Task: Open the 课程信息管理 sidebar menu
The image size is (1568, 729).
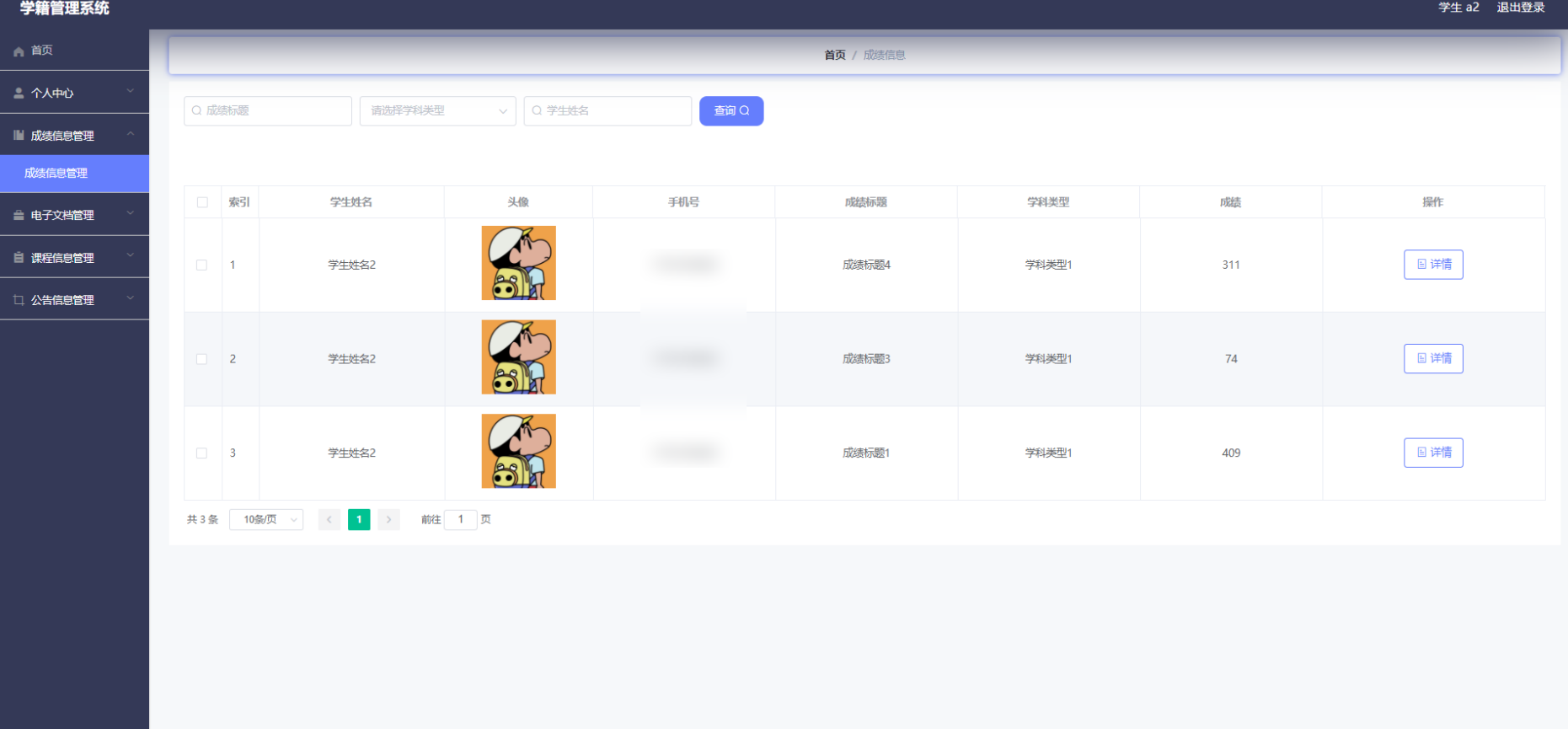Action: pos(74,258)
